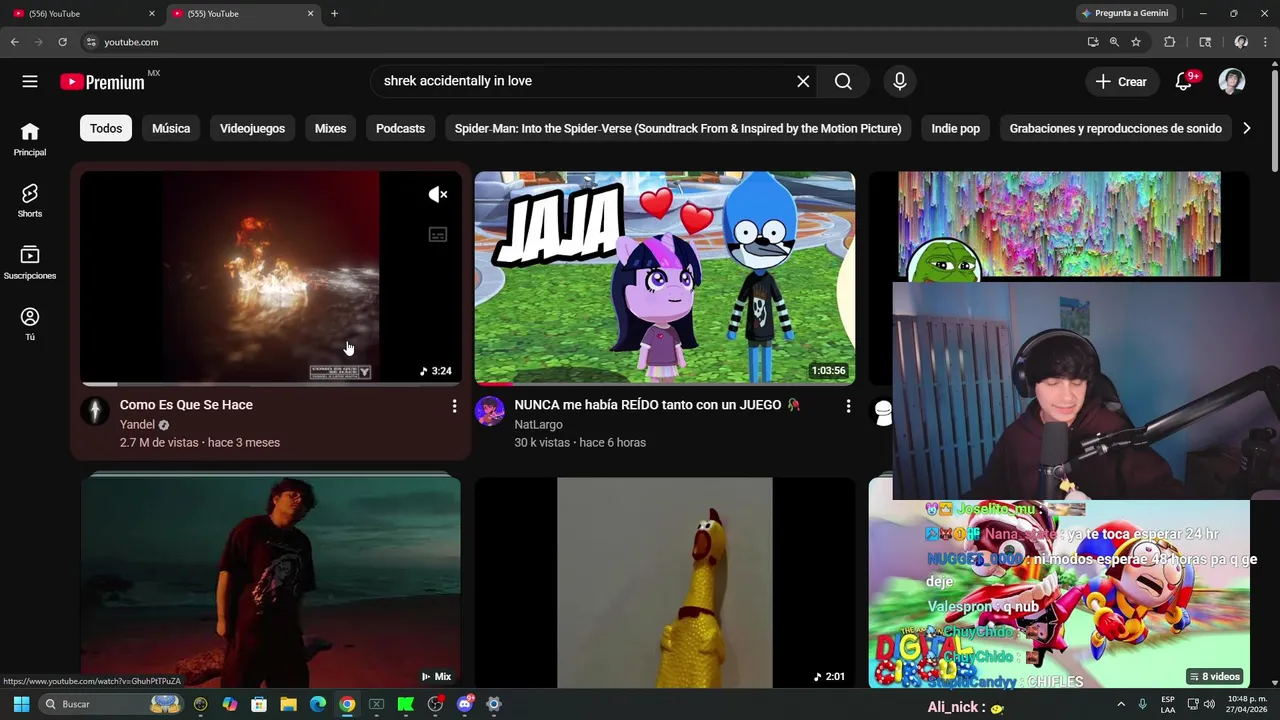Reload the page in Chrome
Screen dimensions: 1280x720
pos(63,42)
